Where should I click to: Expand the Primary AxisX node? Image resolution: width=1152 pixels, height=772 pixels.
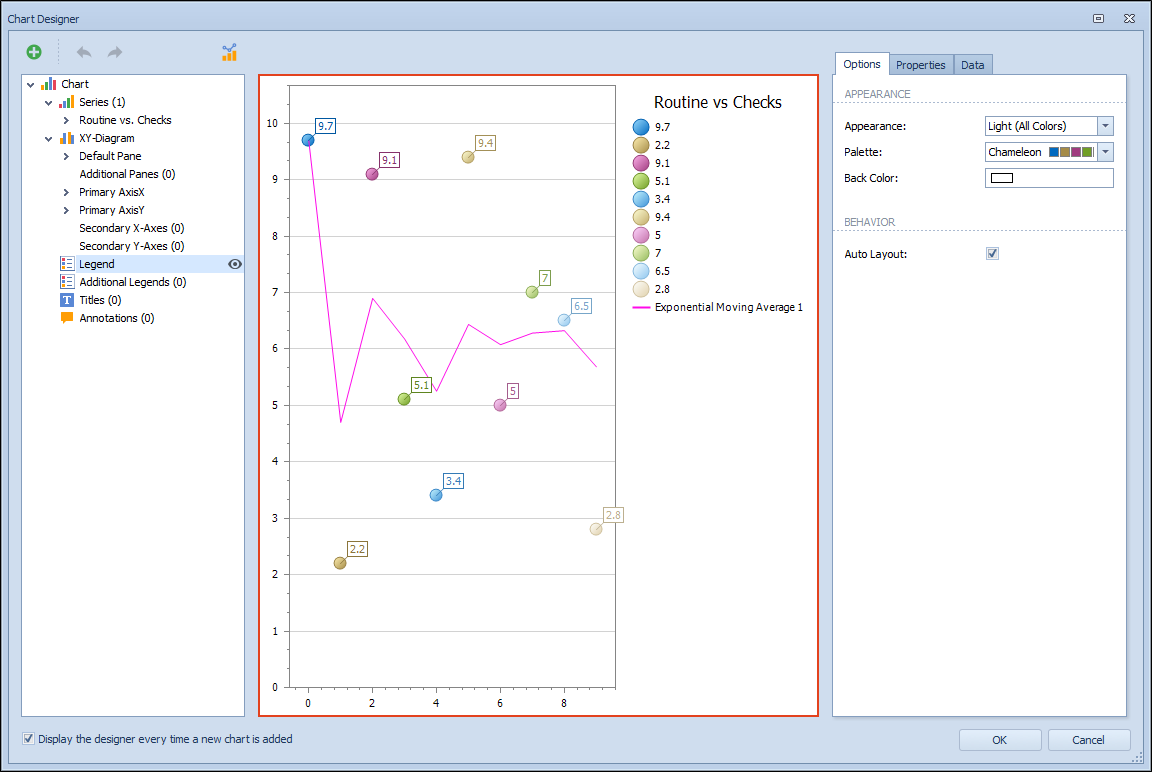pos(66,192)
